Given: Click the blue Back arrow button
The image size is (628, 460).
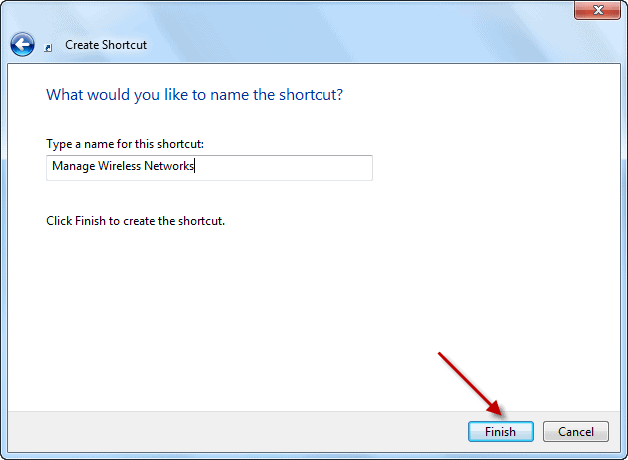Looking at the screenshot, I should (x=22, y=44).
